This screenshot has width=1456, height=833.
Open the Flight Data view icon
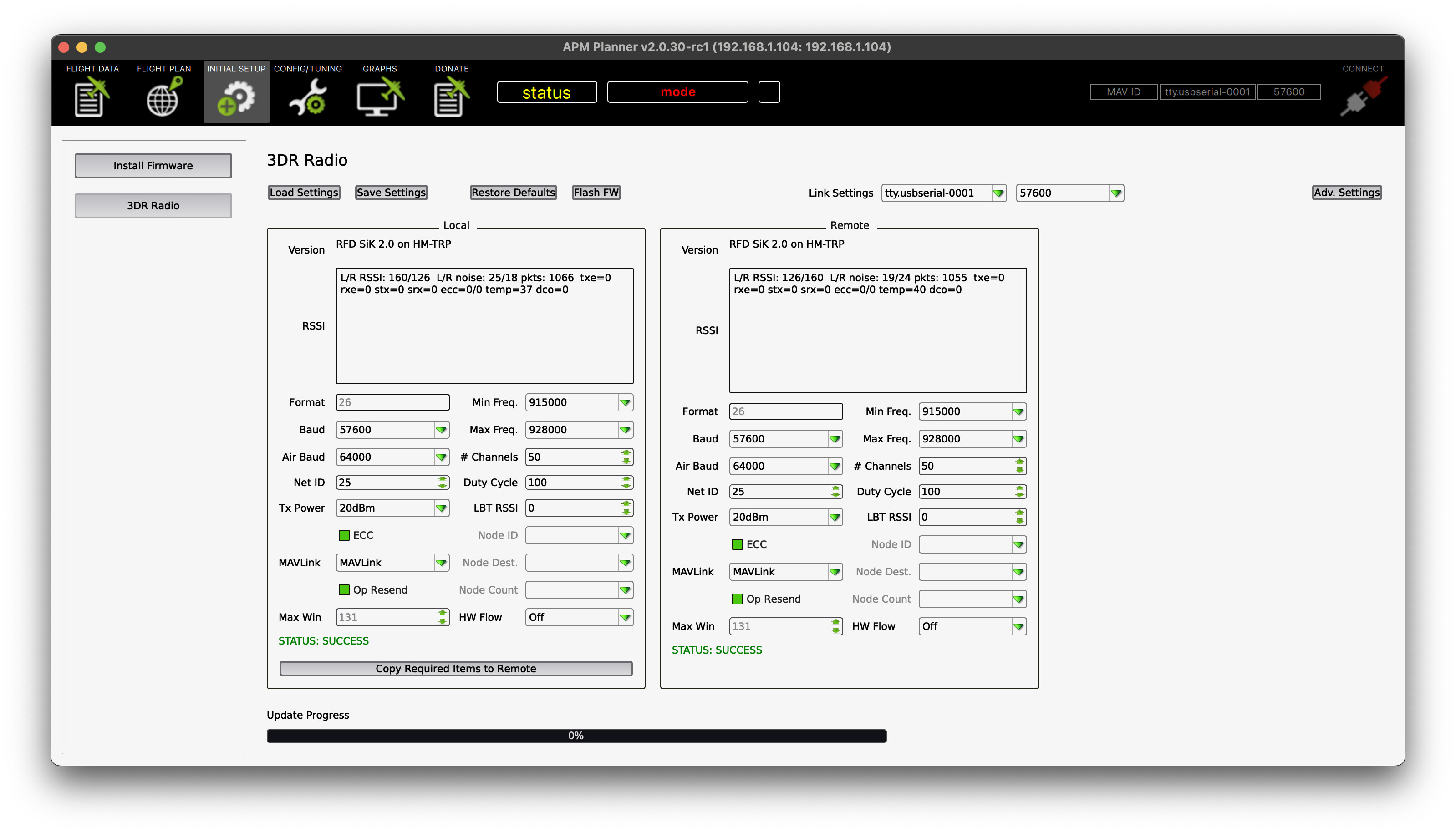point(92,98)
